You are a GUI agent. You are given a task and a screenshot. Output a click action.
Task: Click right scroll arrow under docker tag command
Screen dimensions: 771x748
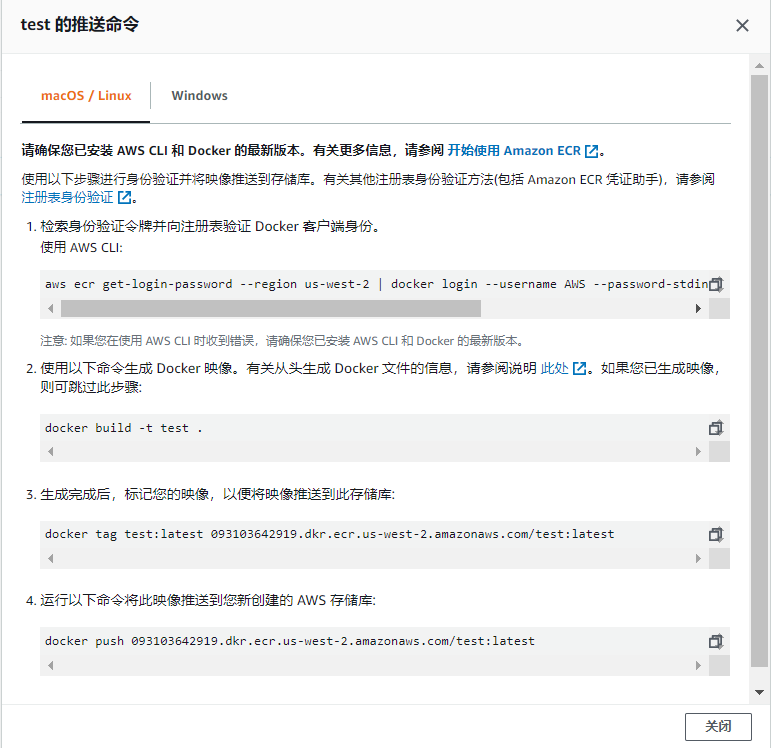click(698, 559)
